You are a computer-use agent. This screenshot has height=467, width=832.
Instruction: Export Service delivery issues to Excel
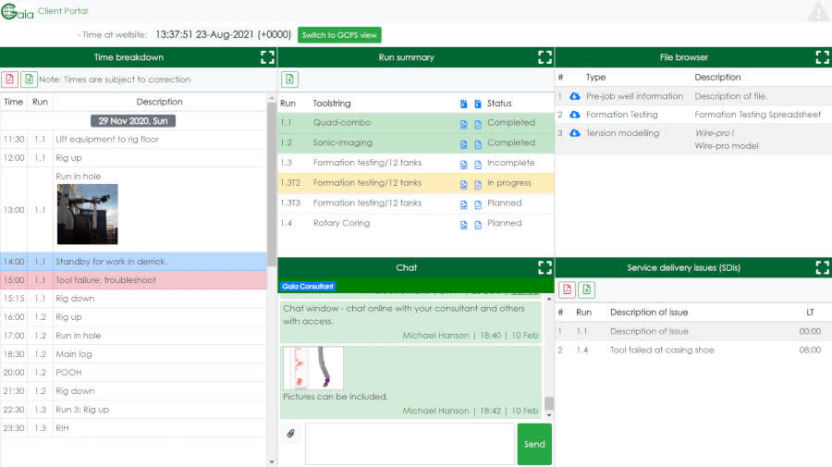587,289
